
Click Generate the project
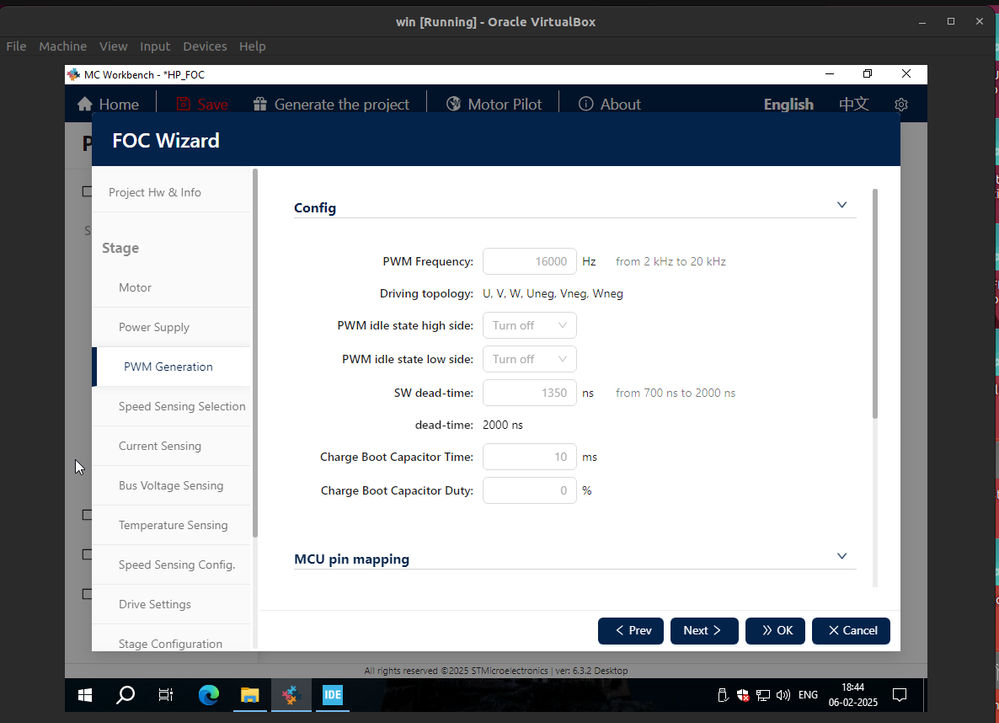click(x=331, y=104)
